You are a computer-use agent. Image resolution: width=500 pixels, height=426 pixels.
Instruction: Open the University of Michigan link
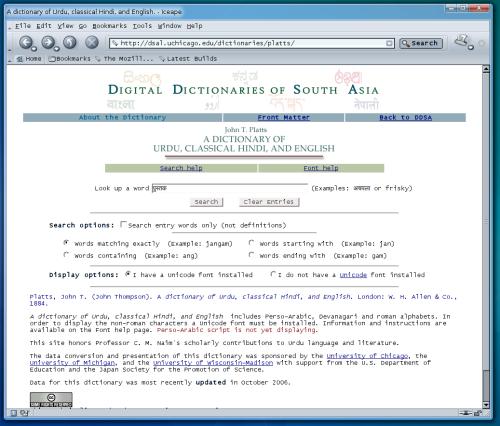point(72,363)
